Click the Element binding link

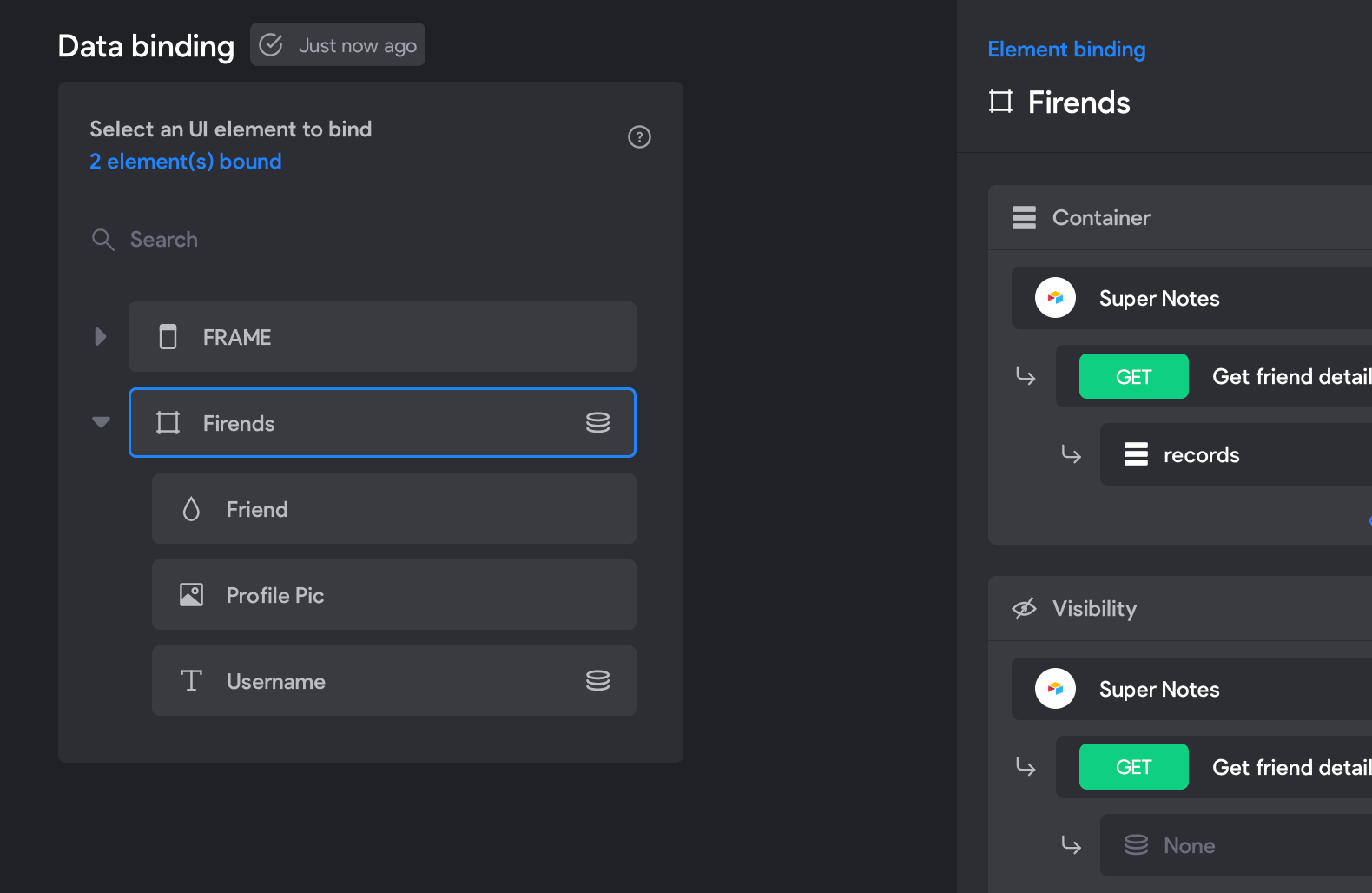point(1066,50)
